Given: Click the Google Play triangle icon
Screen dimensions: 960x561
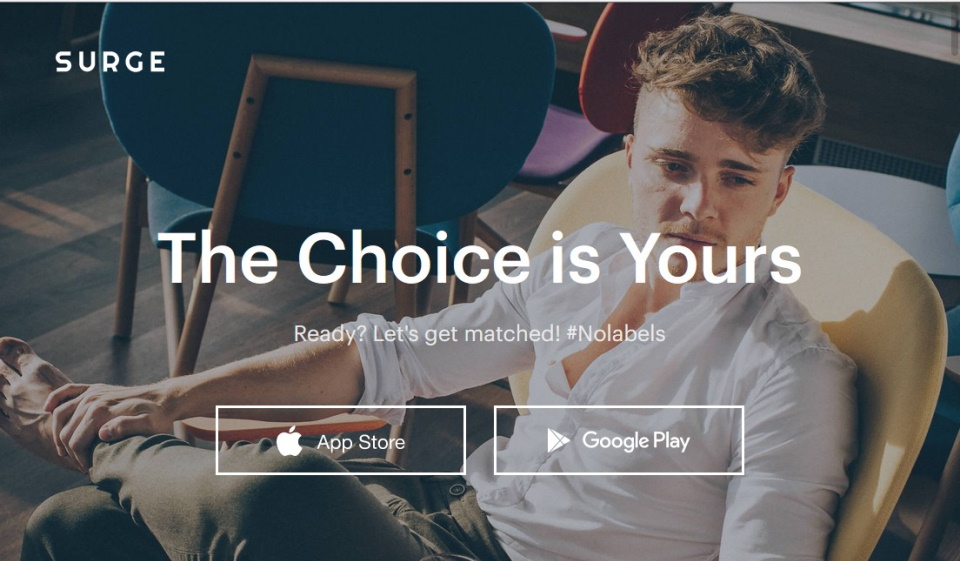Looking at the screenshot, I should pos(558,440).
